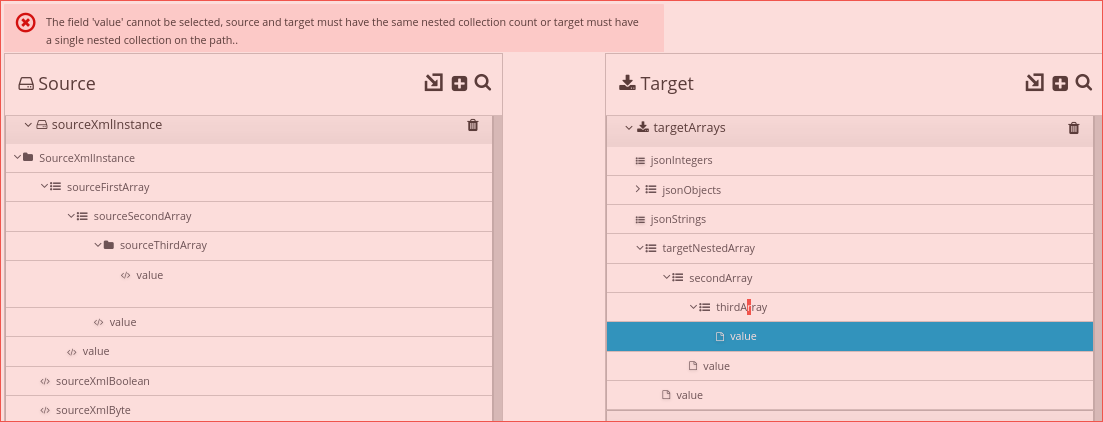The height and width of the screenshot is (422, 1103).
Task: Click the red error icon in alert
Action: (26, 23)
